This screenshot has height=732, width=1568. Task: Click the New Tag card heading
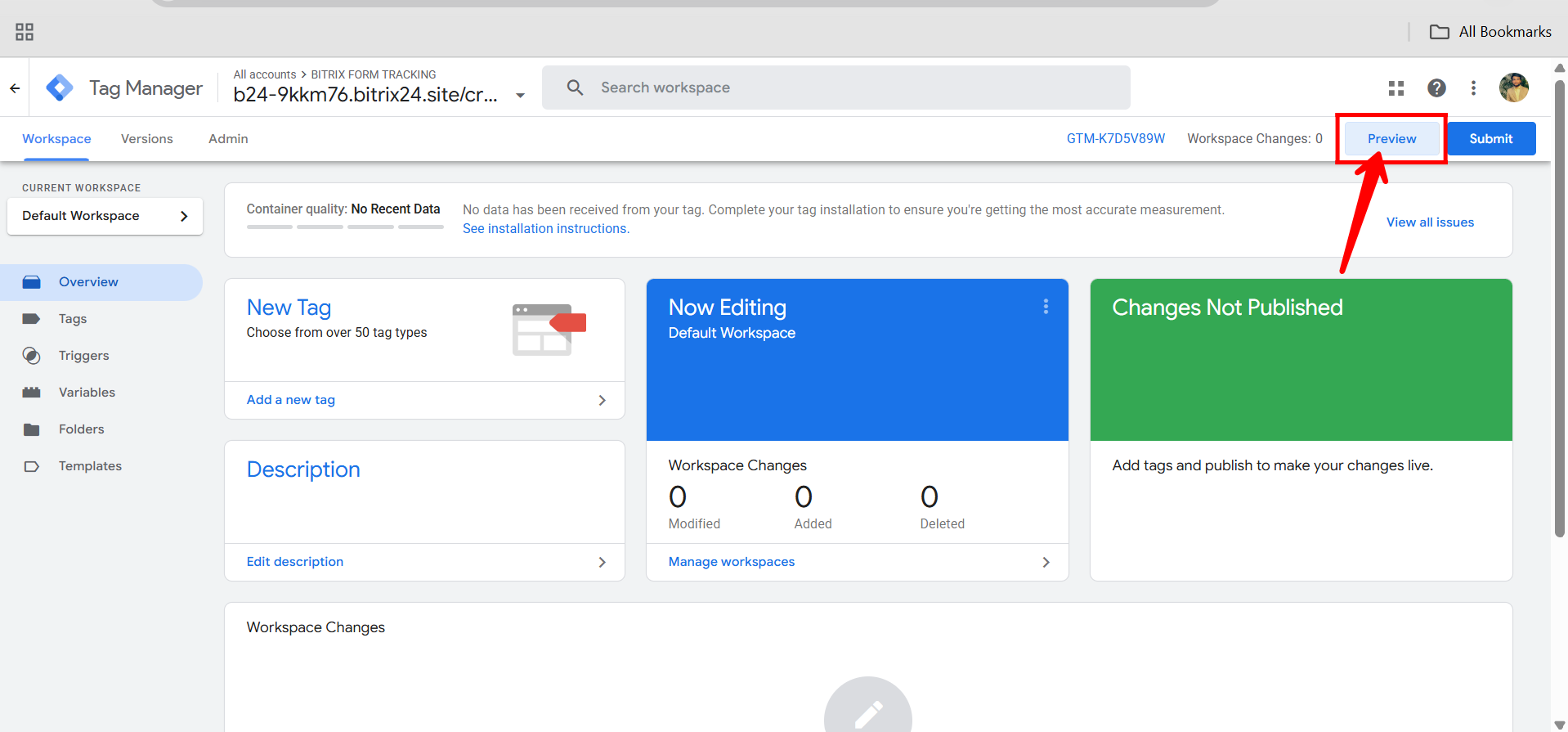coord(289,308)
